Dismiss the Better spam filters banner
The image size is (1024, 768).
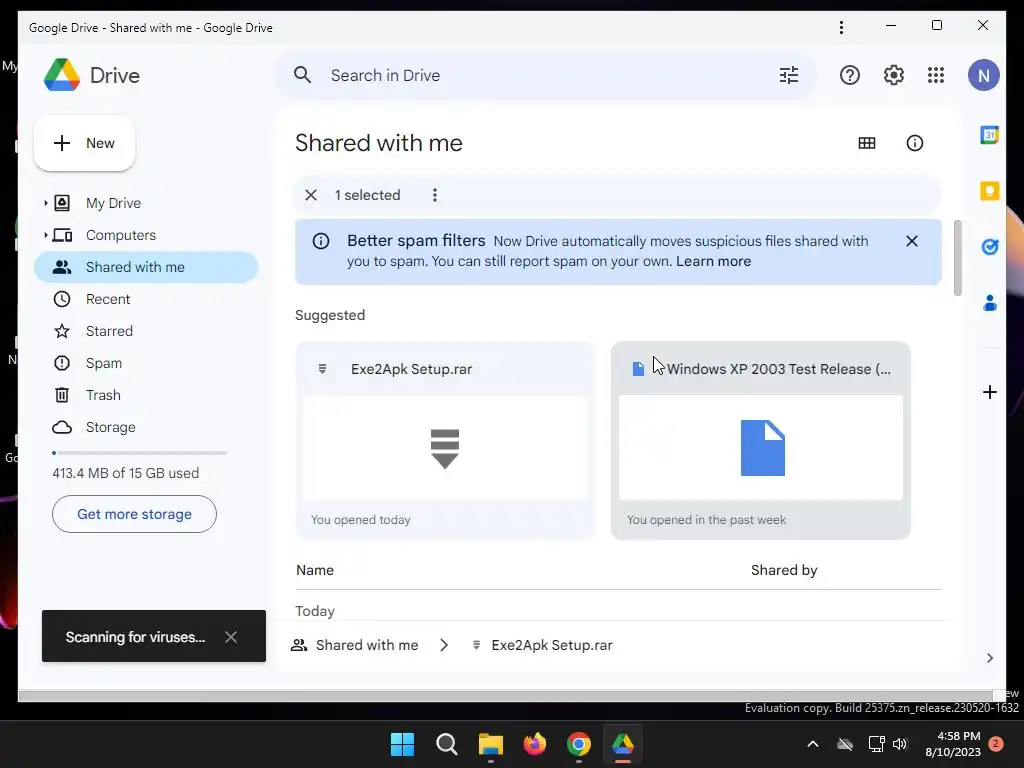tap(912, 241)
